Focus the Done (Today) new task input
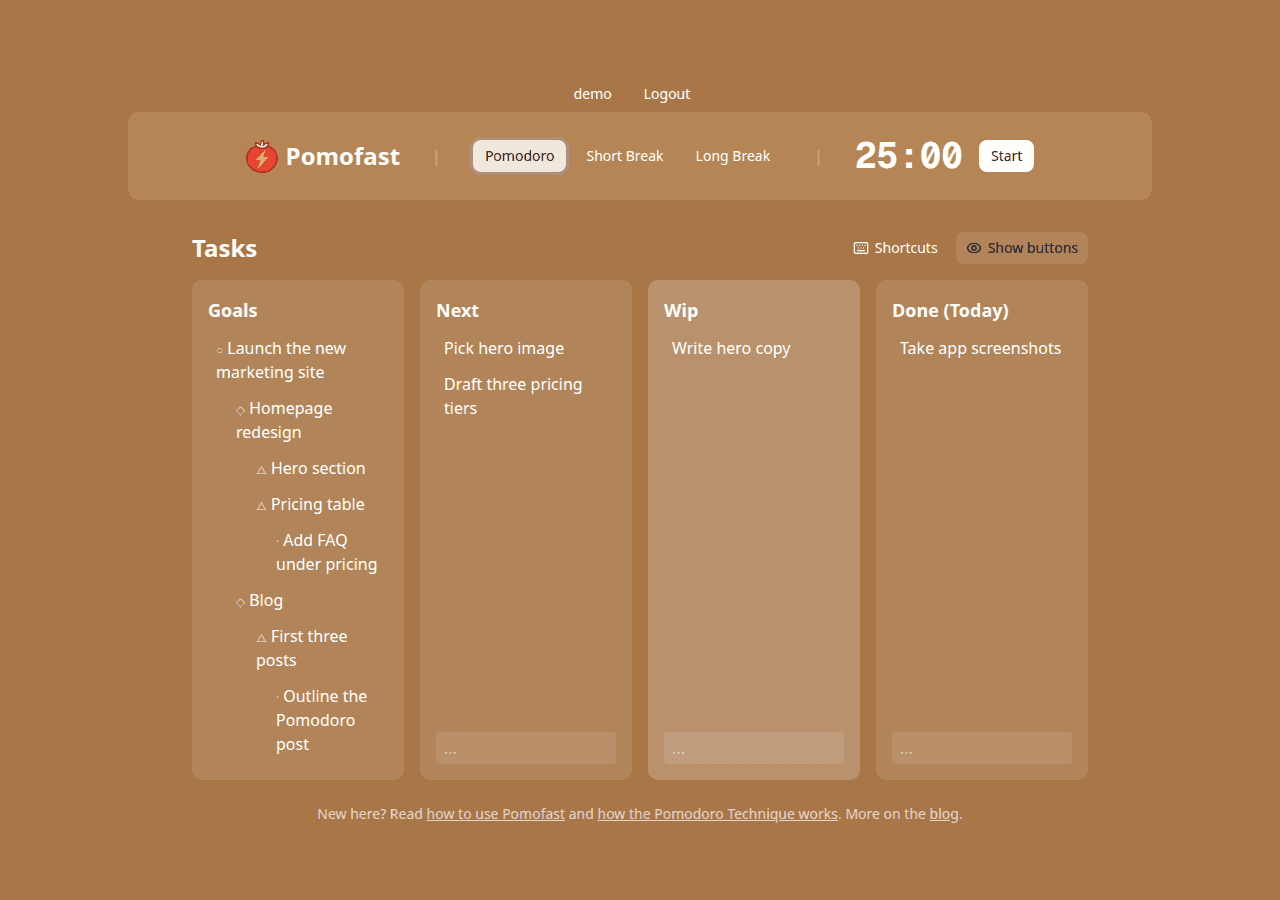Screen dimensions: 1280x900 982,748
